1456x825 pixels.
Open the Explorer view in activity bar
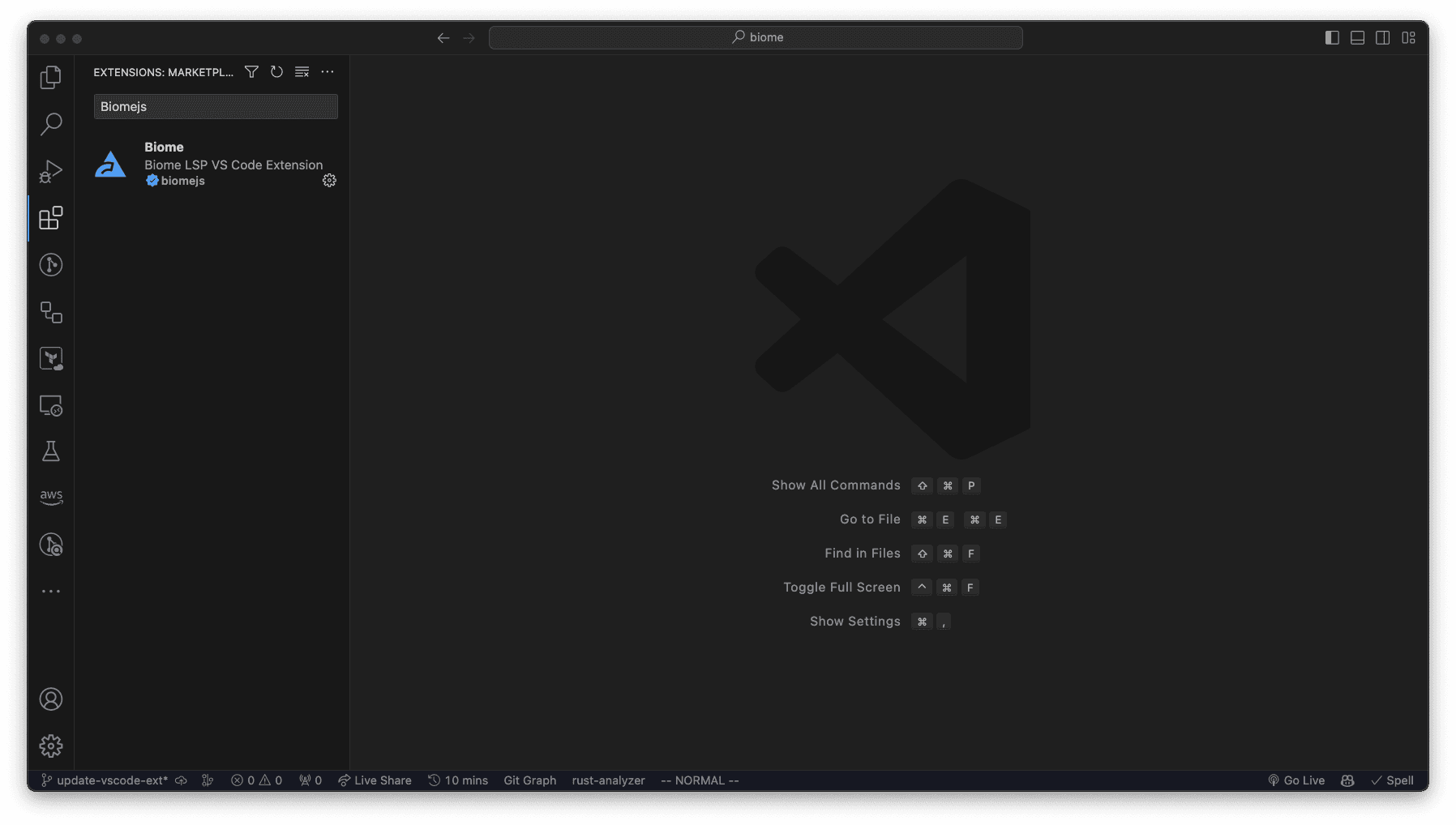(x=51, y=78)
